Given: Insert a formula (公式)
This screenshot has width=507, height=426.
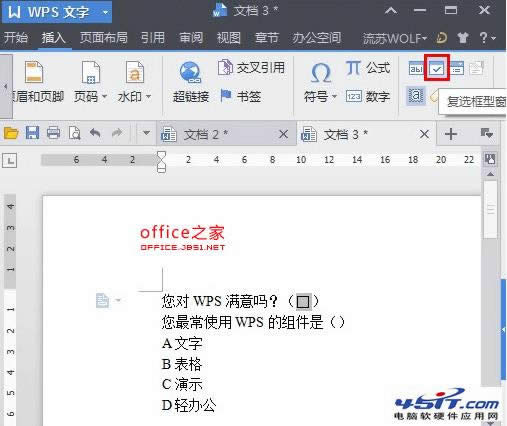Looking at the screenshot, I should [x=368, y=68].
